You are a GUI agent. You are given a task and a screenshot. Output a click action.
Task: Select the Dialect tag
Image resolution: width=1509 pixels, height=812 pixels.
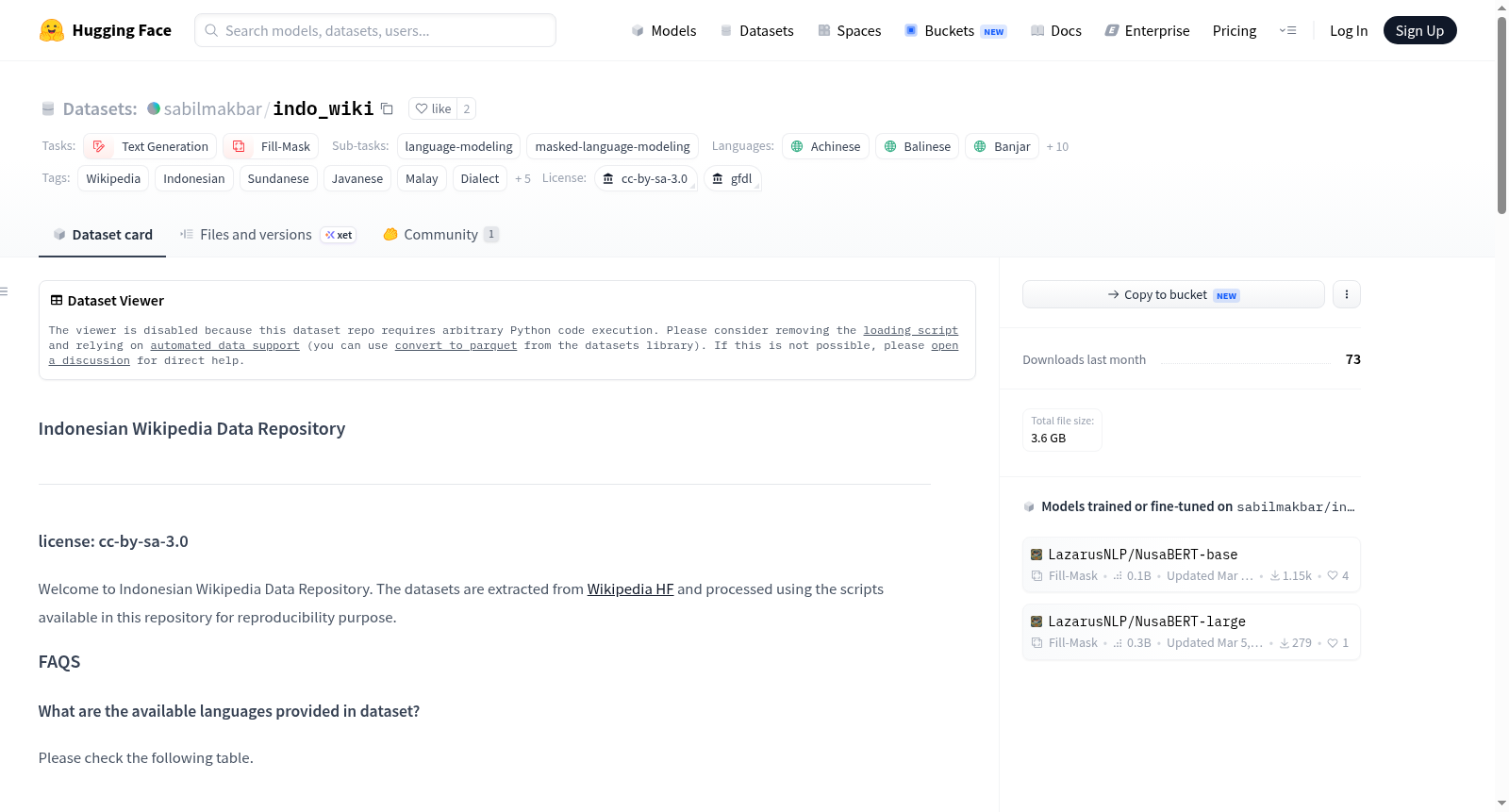pyautogui.click(x=480, y=178)
